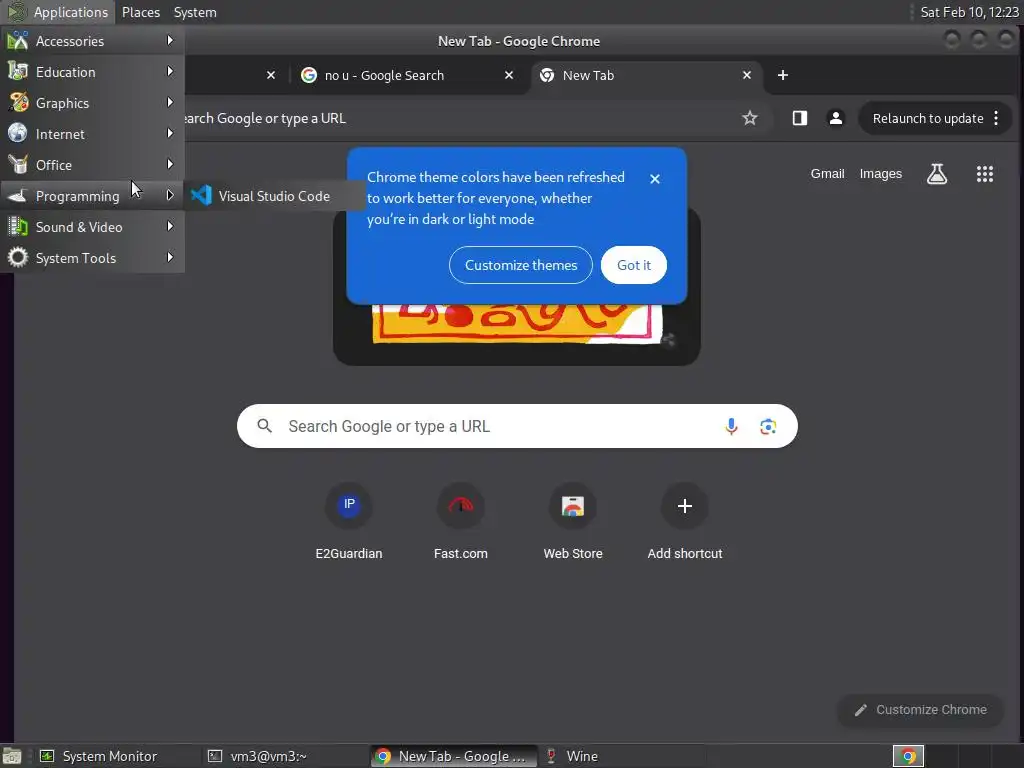The height and width of the screenshot is (768, 1024).
Task: Open the Fast.com shortcut
Action: tap(461, 522)
